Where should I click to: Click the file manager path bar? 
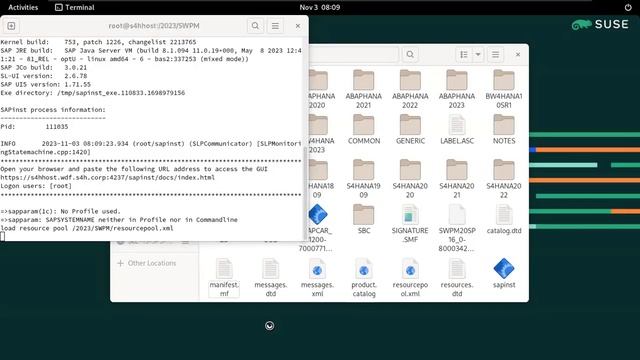[x=353, y=54]
